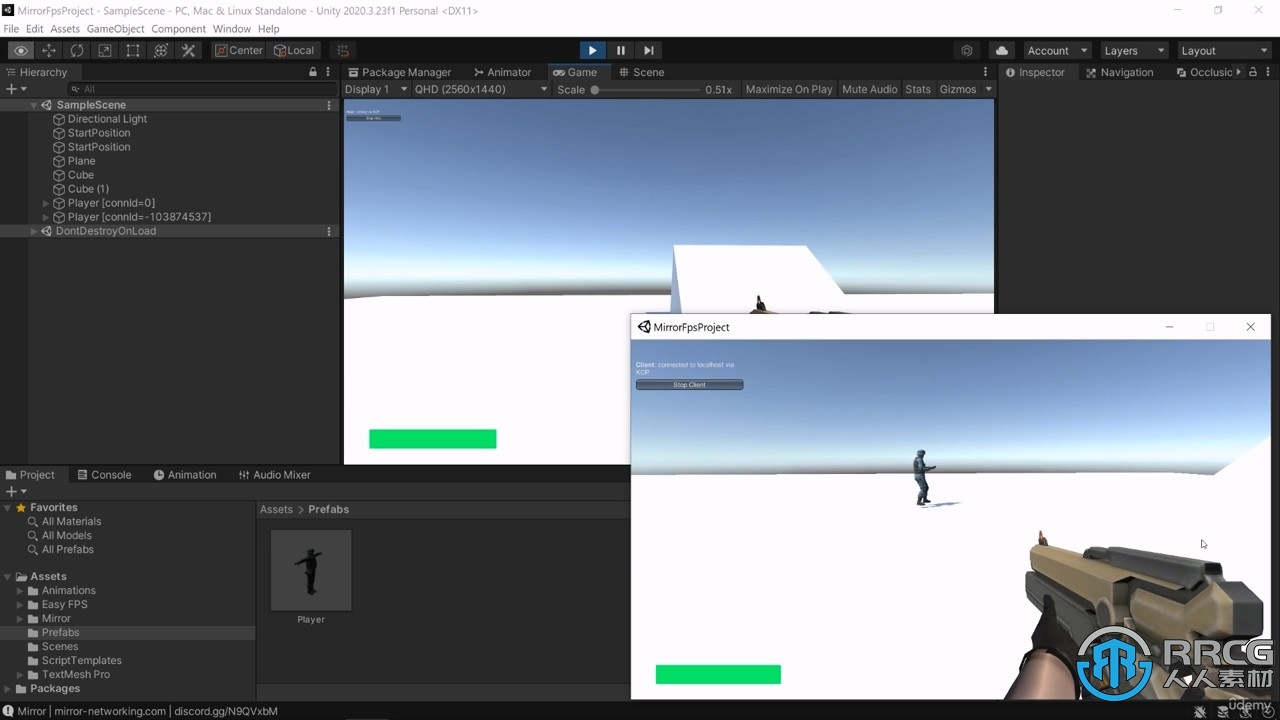
Task: Toggle Local handle rotation
Action: pyautogui.click(x=294, y=50)
